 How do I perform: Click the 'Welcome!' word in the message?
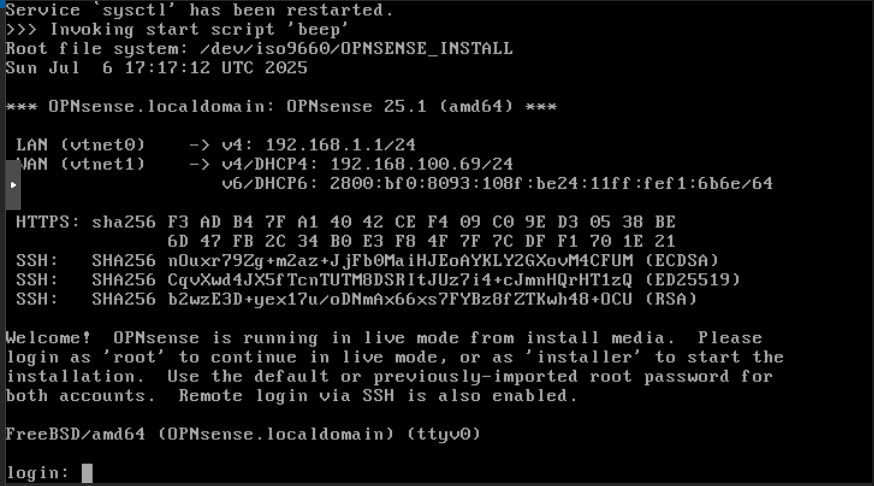pos(49,338)
